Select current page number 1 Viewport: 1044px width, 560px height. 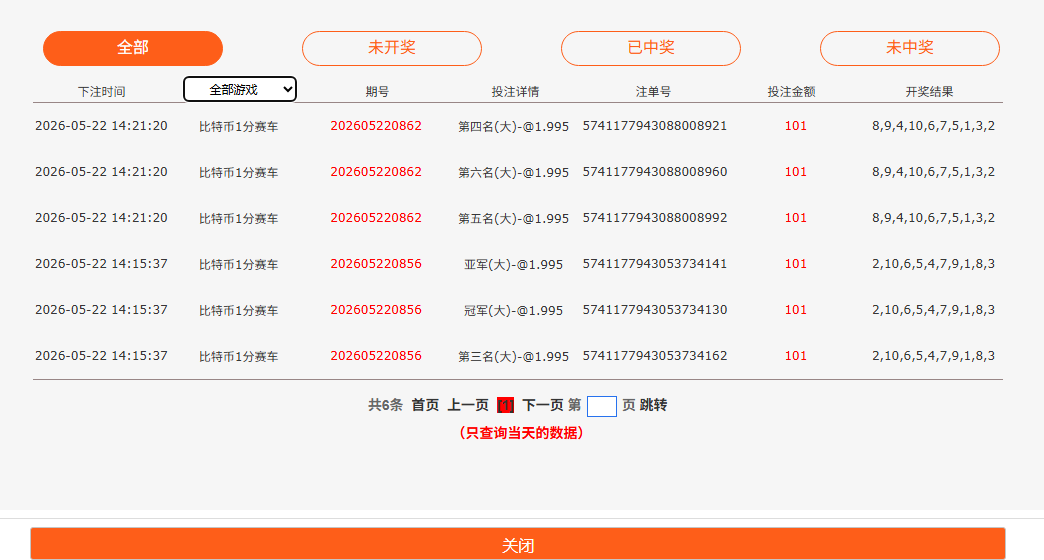(x=505, y=405)
